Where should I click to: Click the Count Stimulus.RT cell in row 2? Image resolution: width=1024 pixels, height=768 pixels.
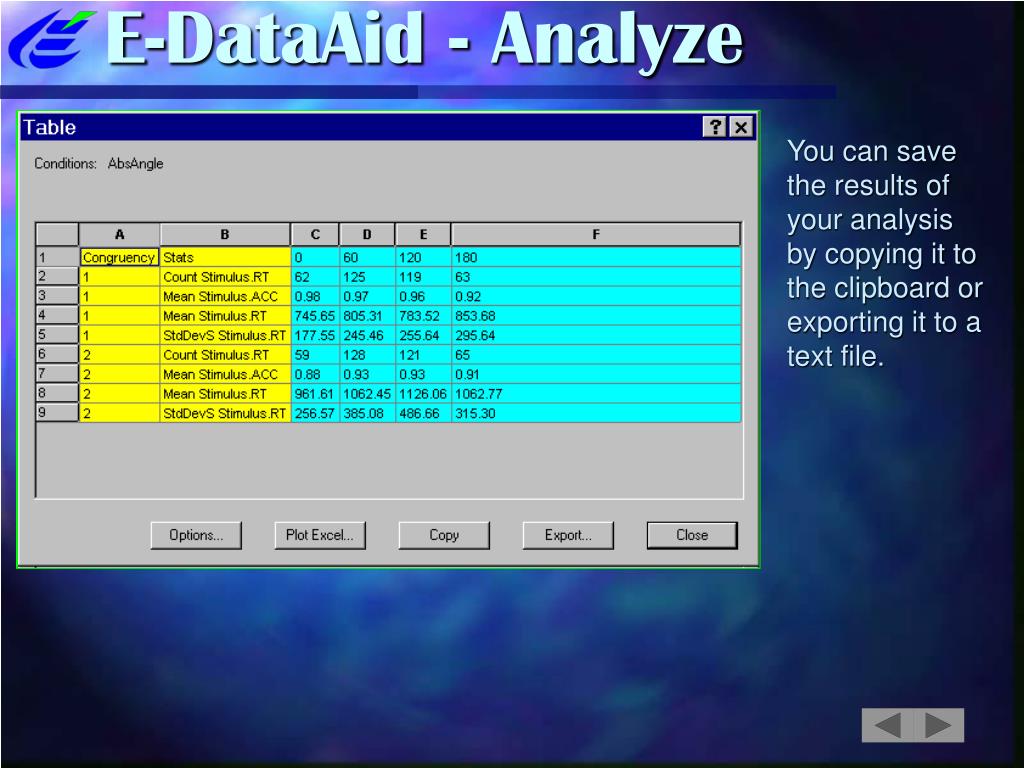coord(225,277)
